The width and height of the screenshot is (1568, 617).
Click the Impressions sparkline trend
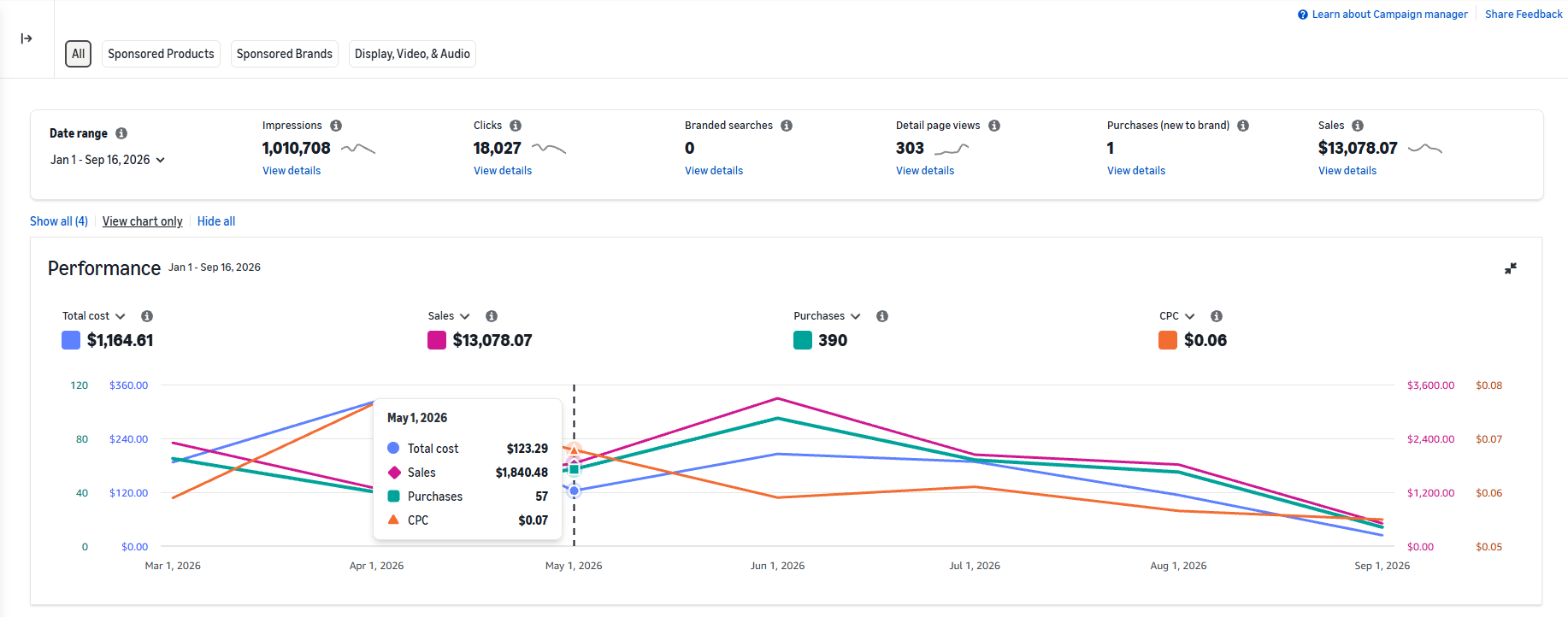358,149
